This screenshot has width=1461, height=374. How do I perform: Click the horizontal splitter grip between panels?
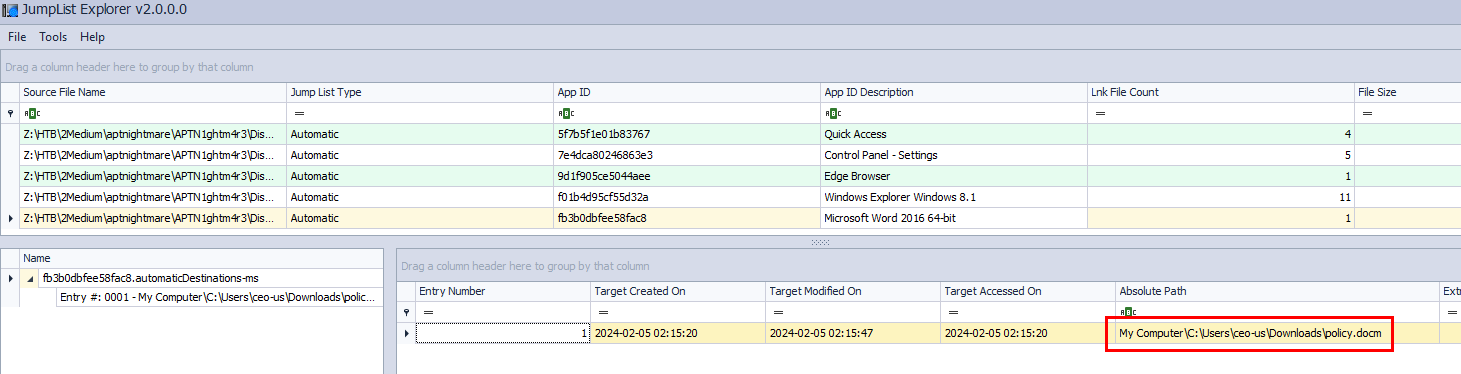tap(820, 242)
